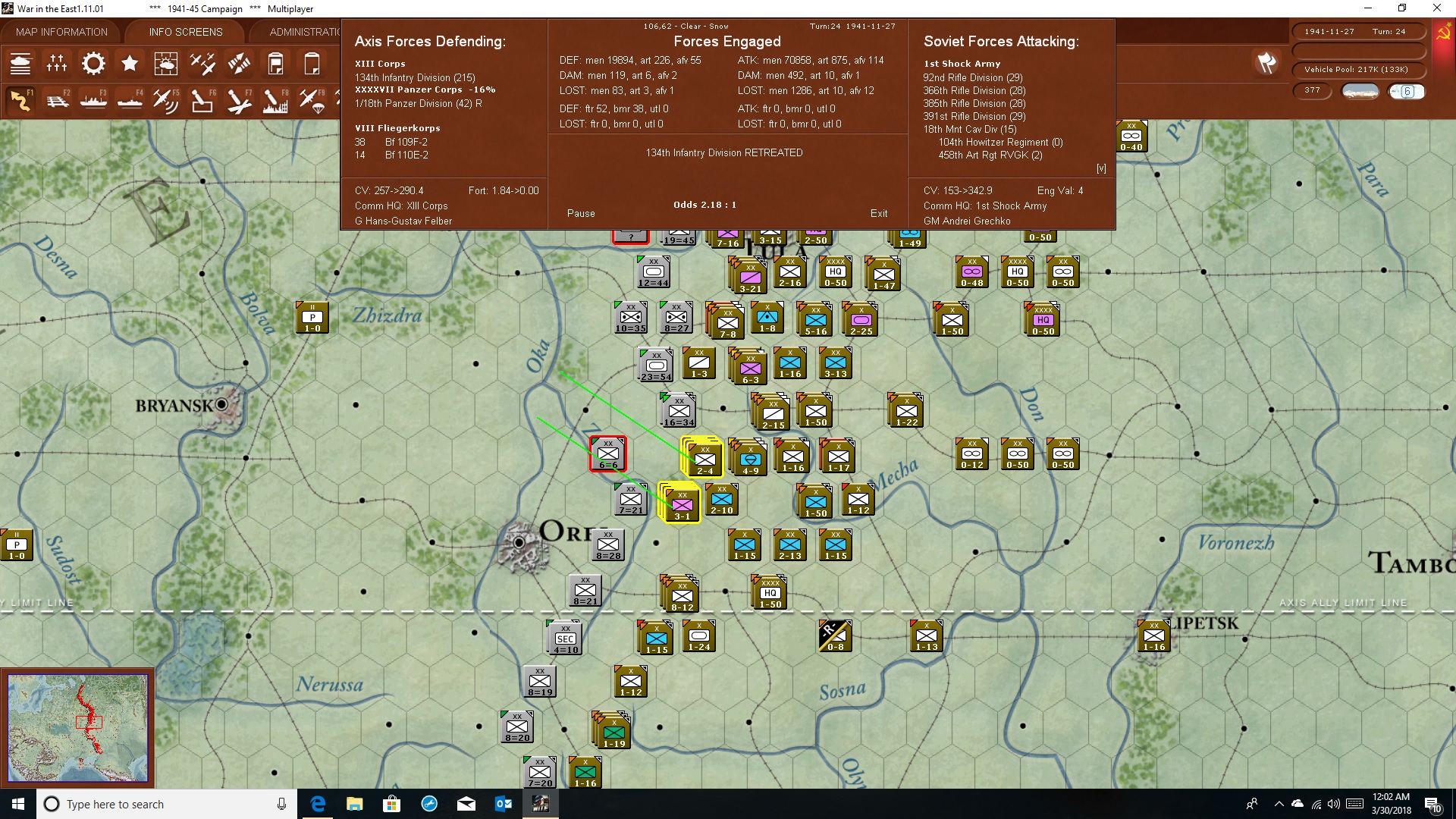1456x819 pixels.
Task: Open the INFO SCREENS tab
Action: click(186, 32)
